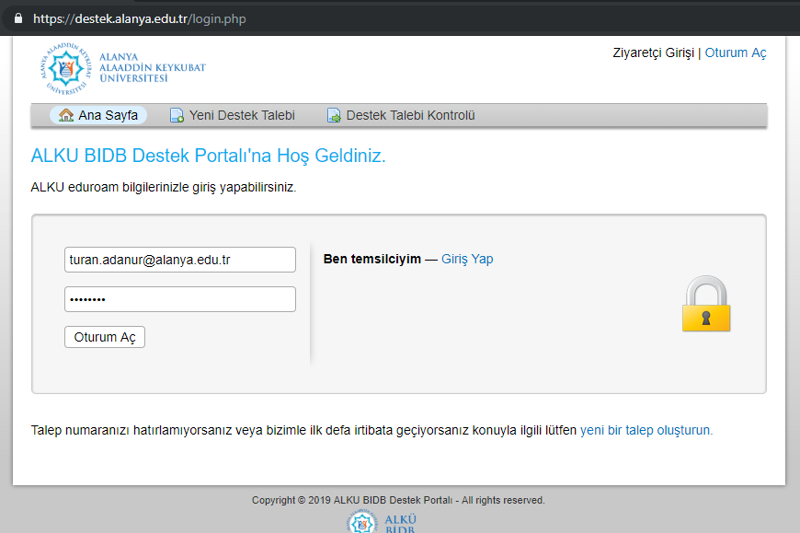Click the browser URL destek.alanya.edu.tr/login.php
Image resolution: width=800 pixels, height=533 pixels.
click(139, 19)
